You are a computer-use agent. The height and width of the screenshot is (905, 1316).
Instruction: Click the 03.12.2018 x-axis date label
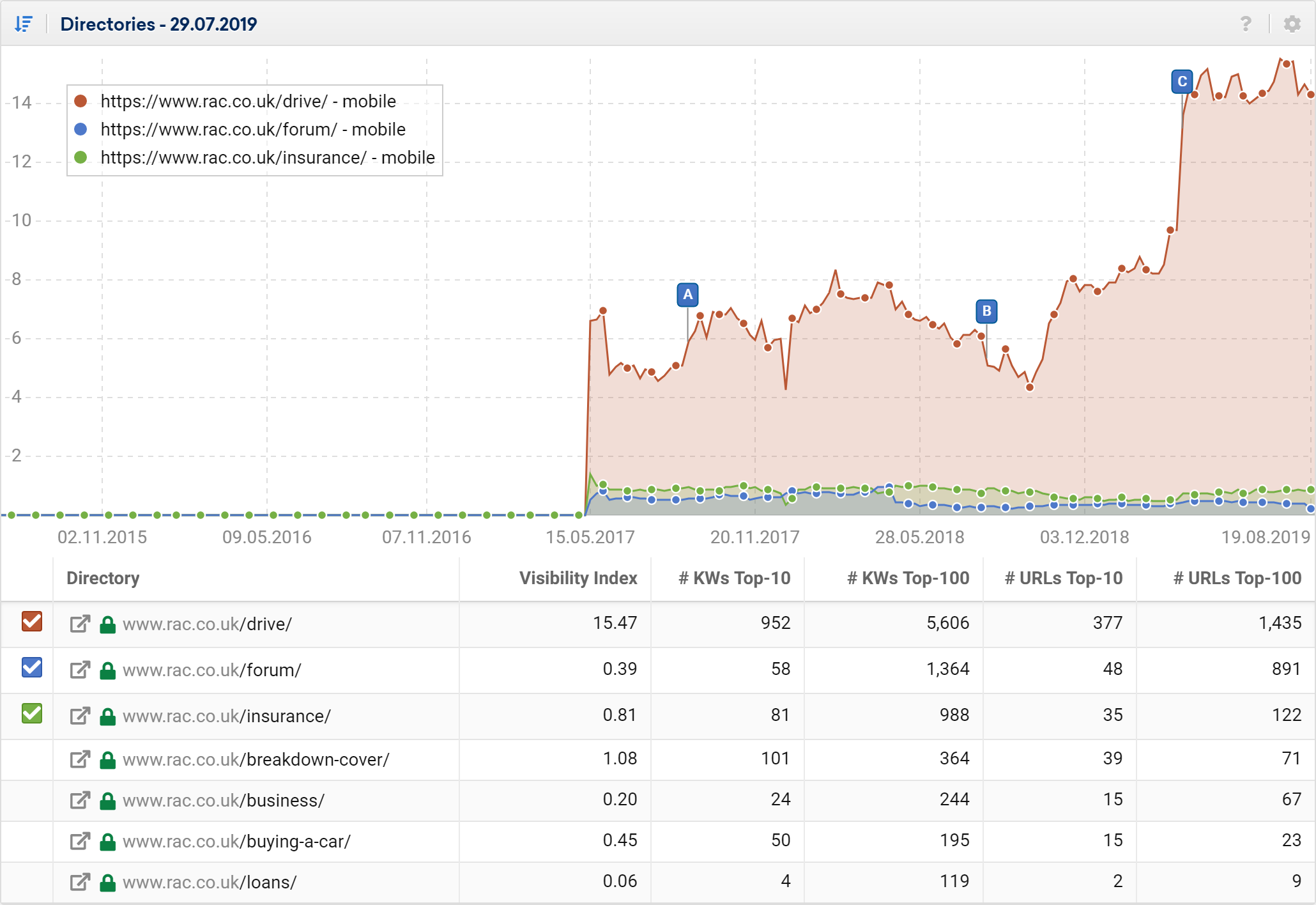(x=1085, y=537)
